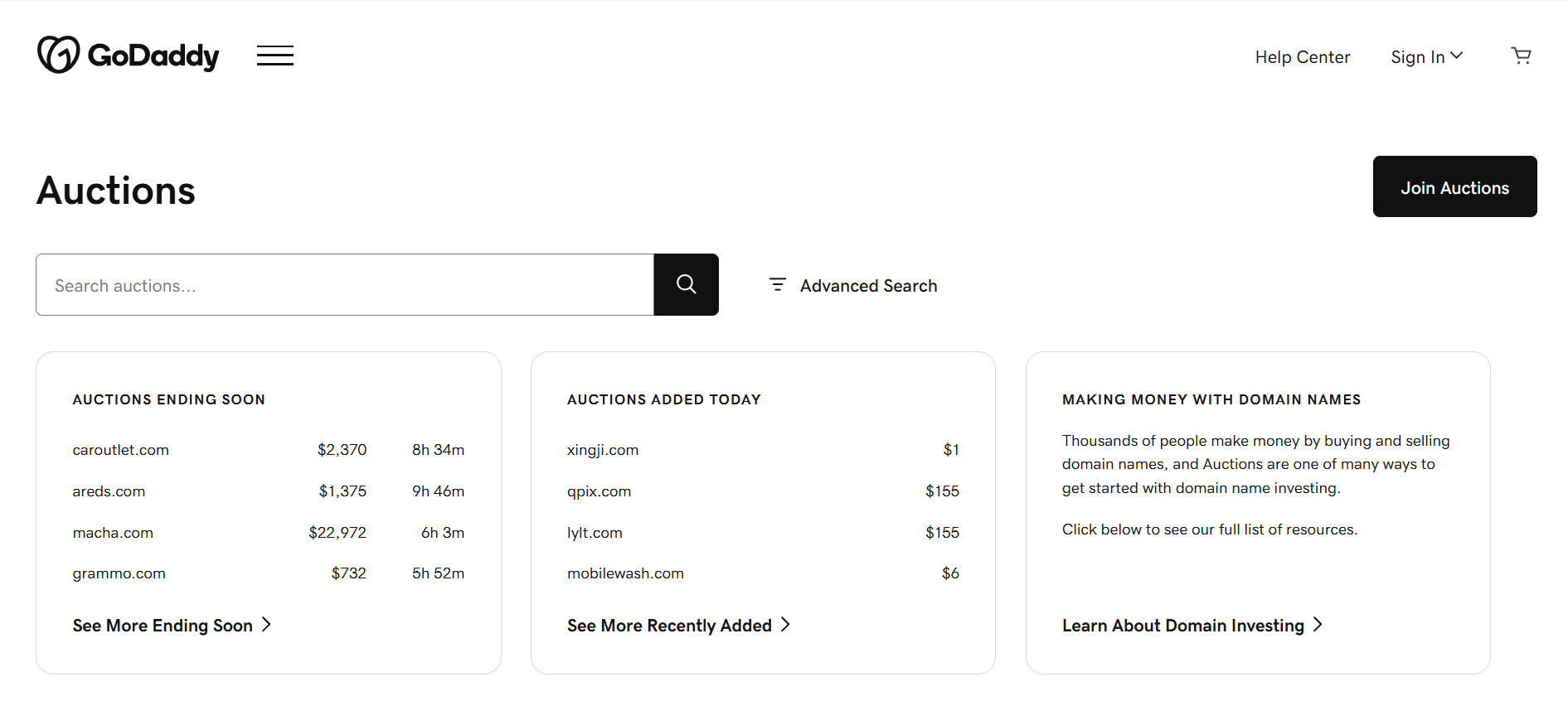Open the macha.com auction listing
Screen dimensions: 1568x706
point(113,533)
